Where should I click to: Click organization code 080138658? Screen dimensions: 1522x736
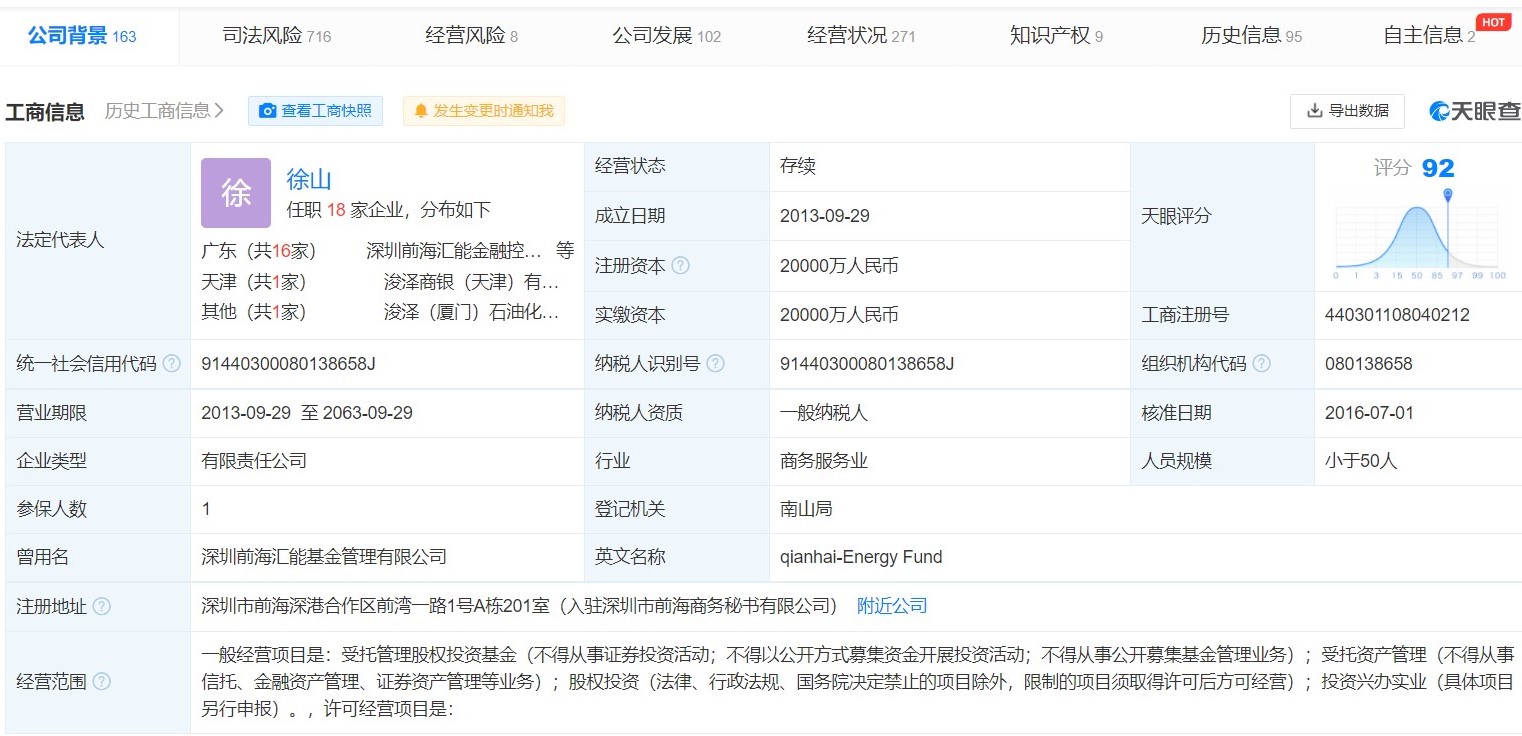pos(1369,364)
